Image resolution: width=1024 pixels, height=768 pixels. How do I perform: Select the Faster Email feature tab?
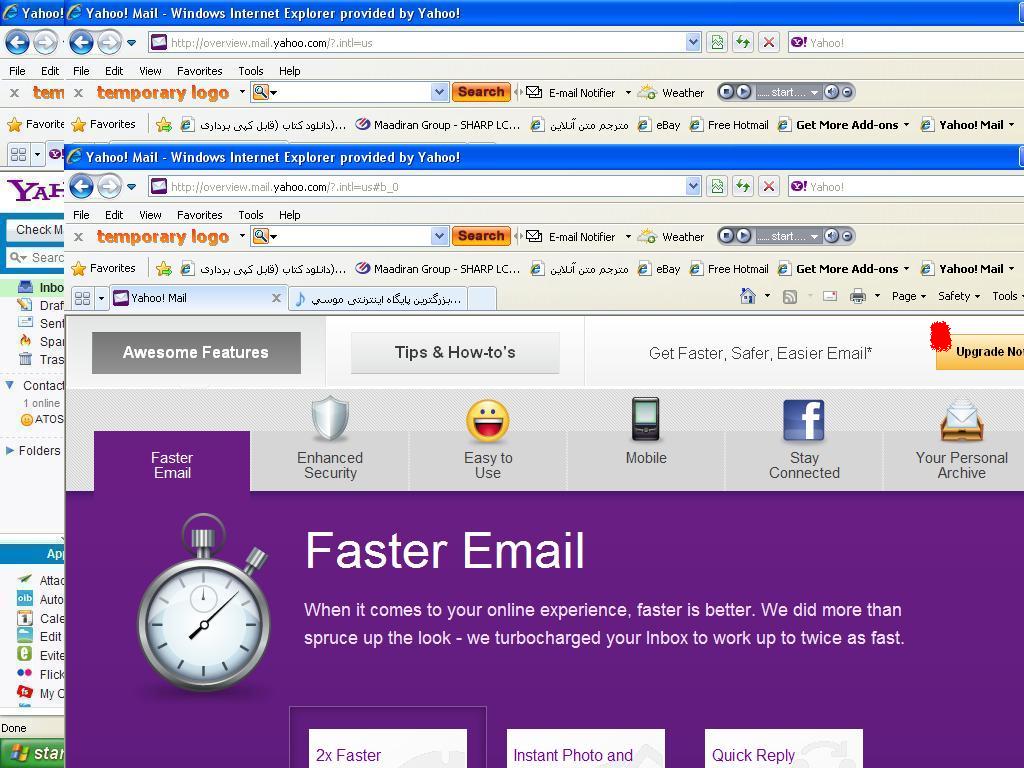pyautogui.click(x=172, y=460)
